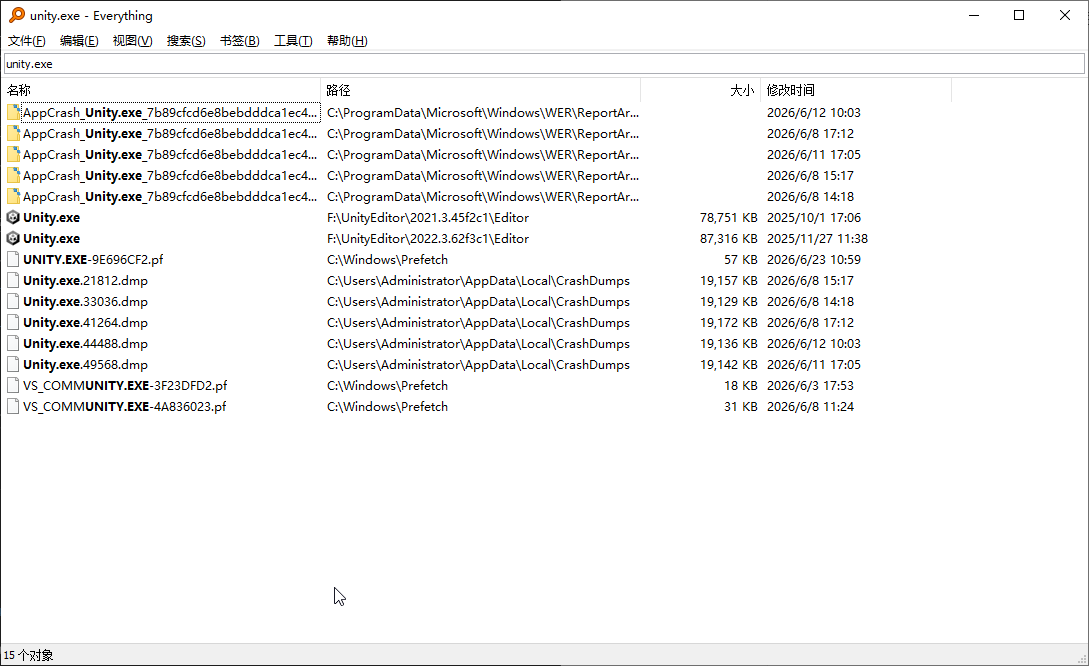Select Unity.exe.33036.dmp file name
The width and height of the screenshot is (1089, 666).
(x=85, y=301)
